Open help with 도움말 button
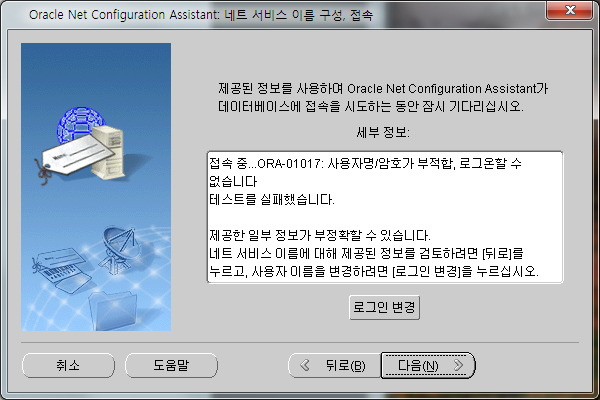The image size is (600, 400). point(171,365)
